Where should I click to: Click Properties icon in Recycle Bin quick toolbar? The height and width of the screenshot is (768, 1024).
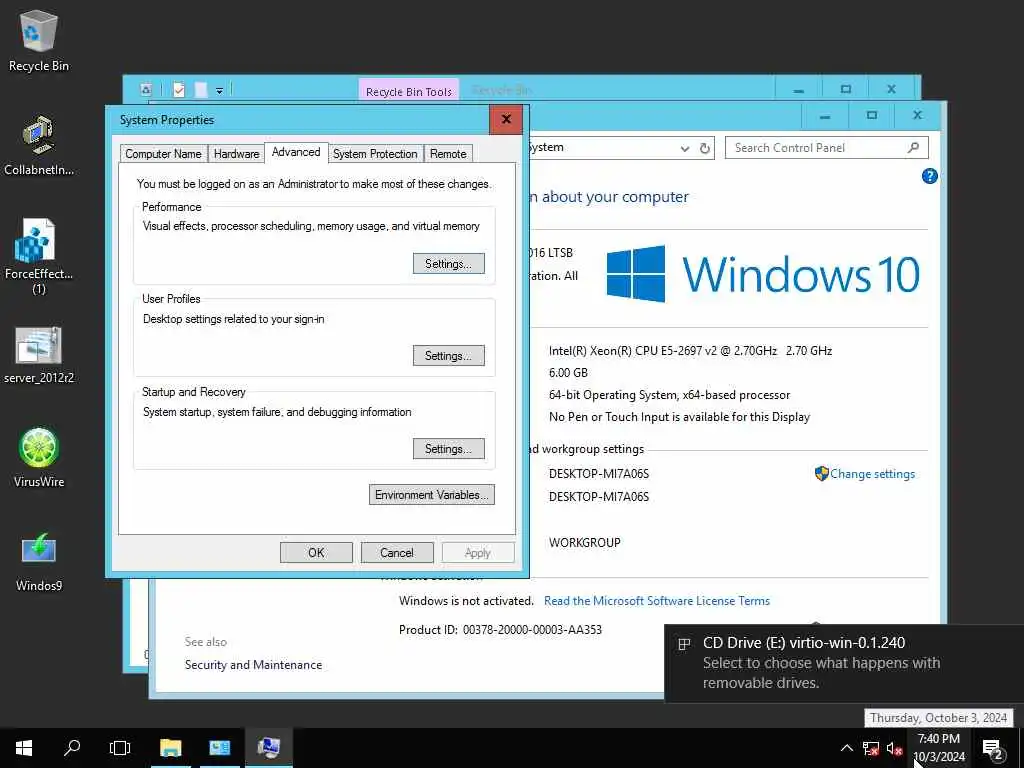[179, 90]
